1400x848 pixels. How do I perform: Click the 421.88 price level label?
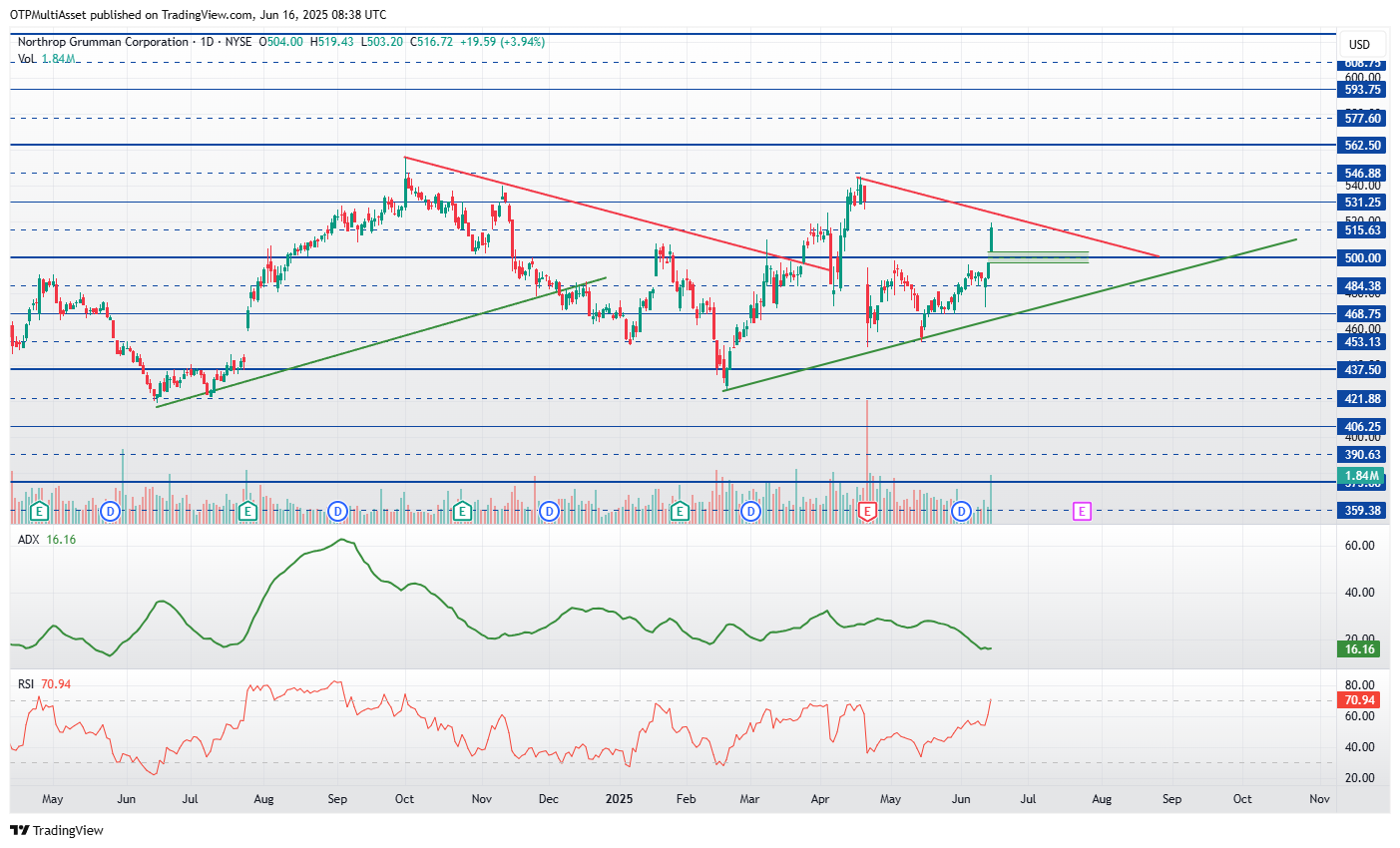click(x=1363, y=399)
